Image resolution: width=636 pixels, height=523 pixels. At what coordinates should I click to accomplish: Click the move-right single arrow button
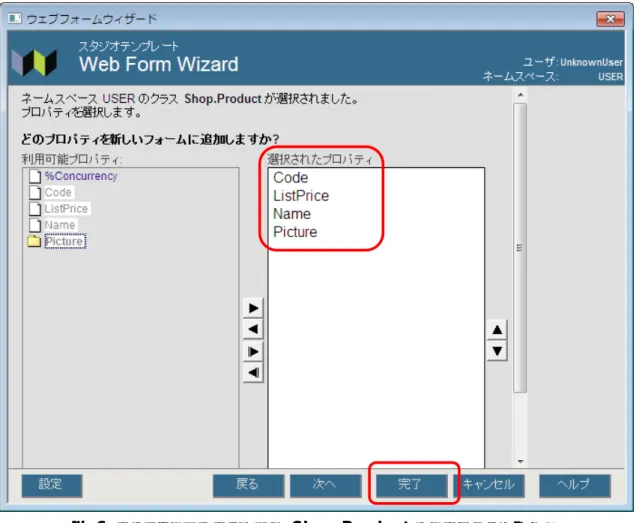click(x=253, y=308)
